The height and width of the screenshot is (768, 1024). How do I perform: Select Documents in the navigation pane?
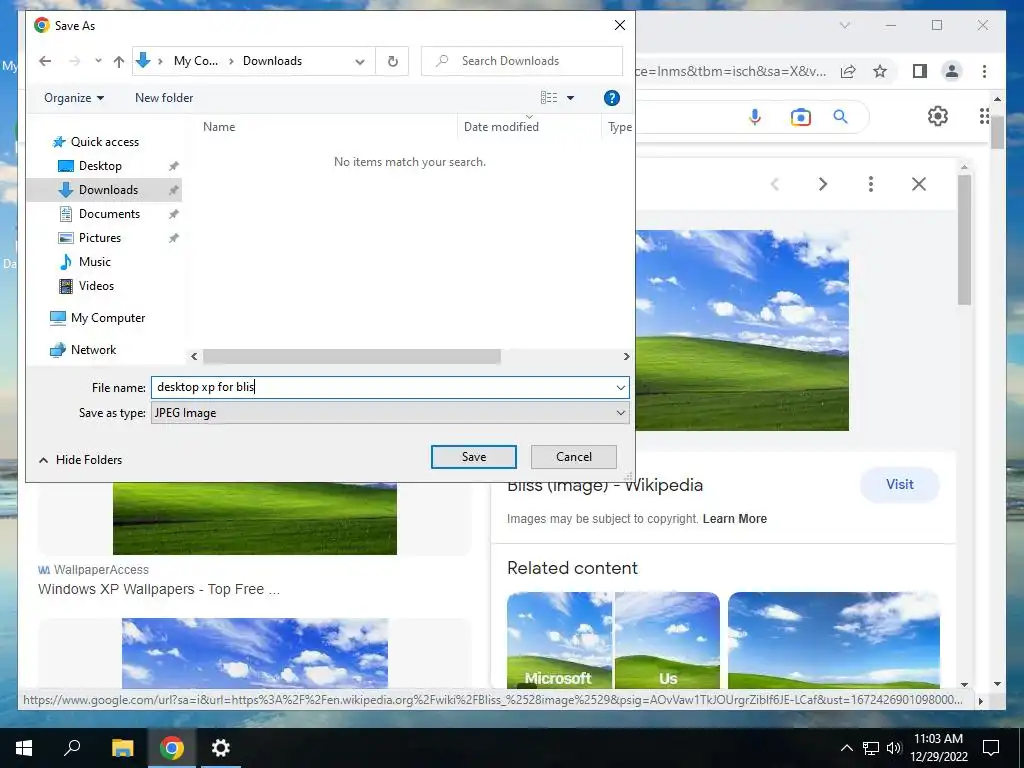(109, 214)
